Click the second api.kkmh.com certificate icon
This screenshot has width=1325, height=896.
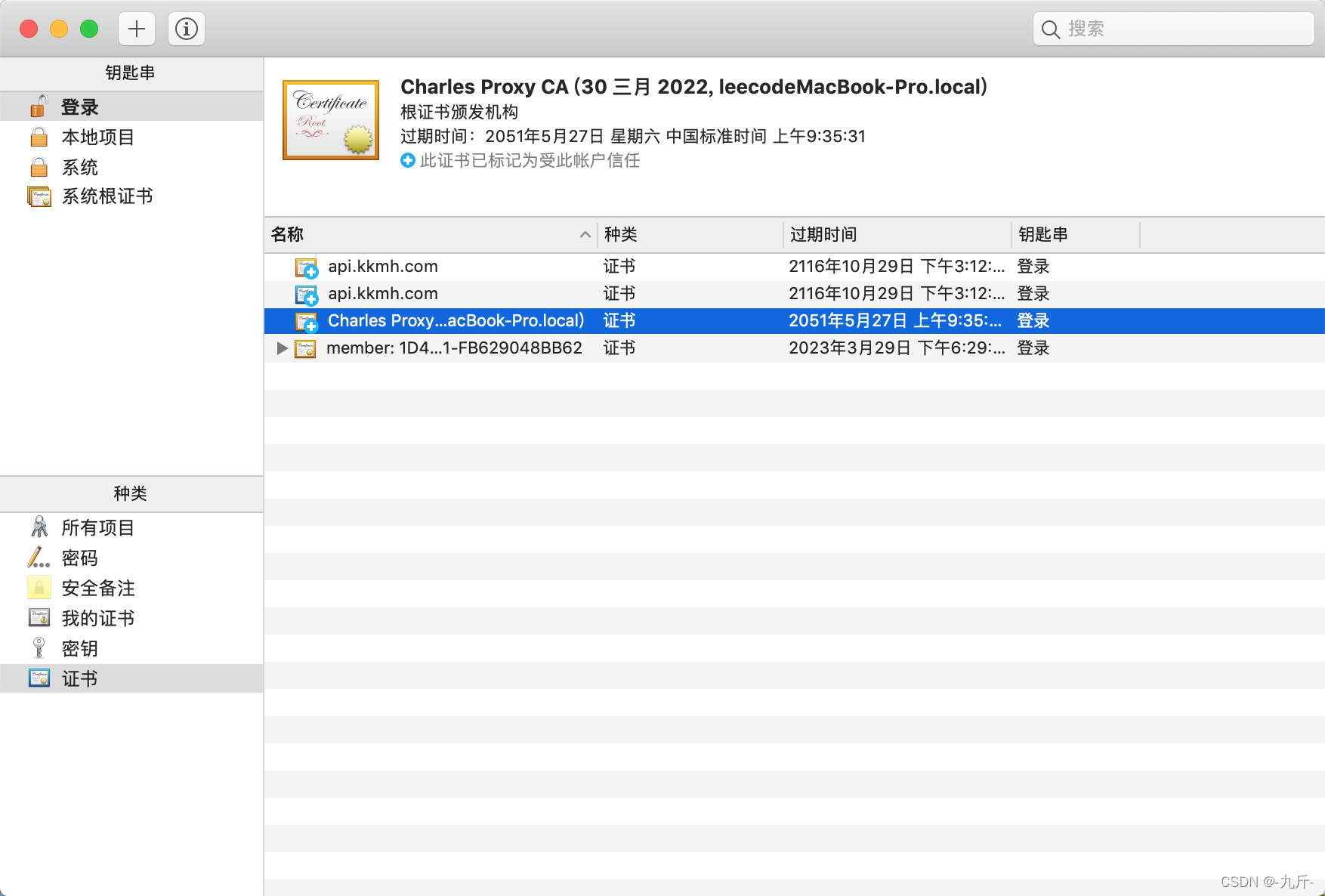[x=306, y=295]
